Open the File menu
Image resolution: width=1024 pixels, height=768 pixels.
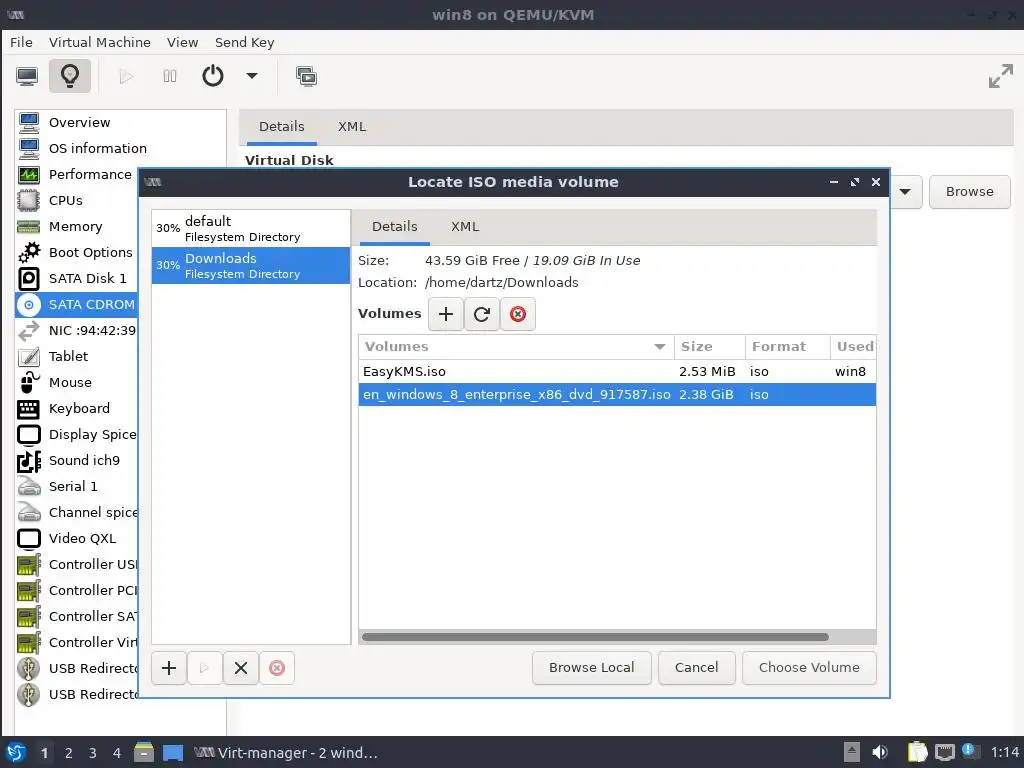pos(21,42)
